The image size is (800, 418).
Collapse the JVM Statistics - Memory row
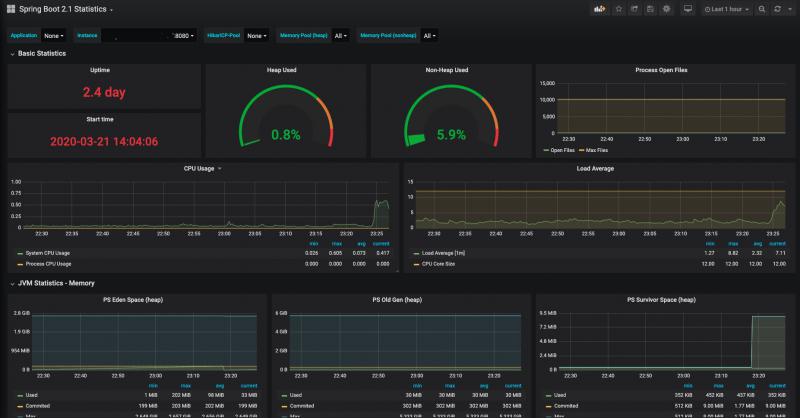(x=56, y=283)
